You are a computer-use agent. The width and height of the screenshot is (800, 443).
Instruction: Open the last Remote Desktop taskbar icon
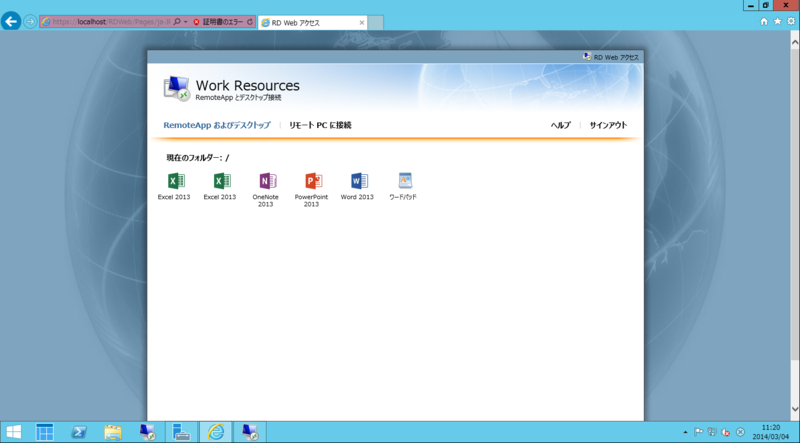pyautogui.click(x=250, y=432)
